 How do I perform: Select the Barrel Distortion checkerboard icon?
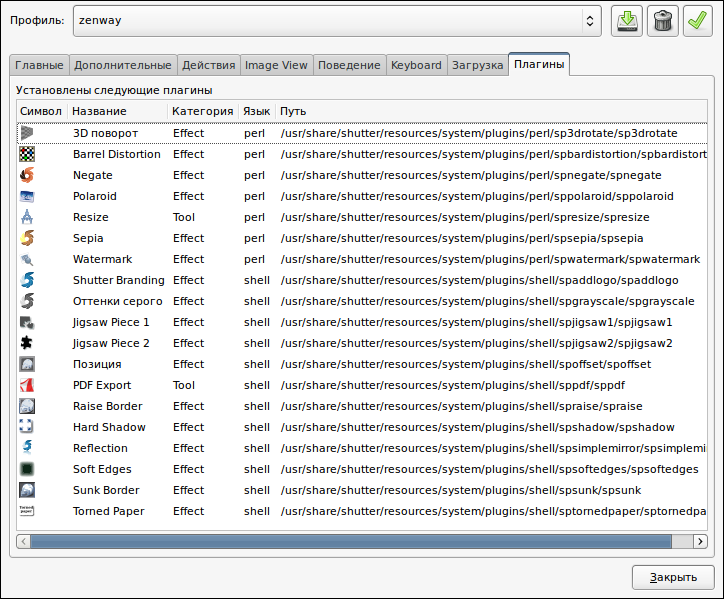coord(27,154)
